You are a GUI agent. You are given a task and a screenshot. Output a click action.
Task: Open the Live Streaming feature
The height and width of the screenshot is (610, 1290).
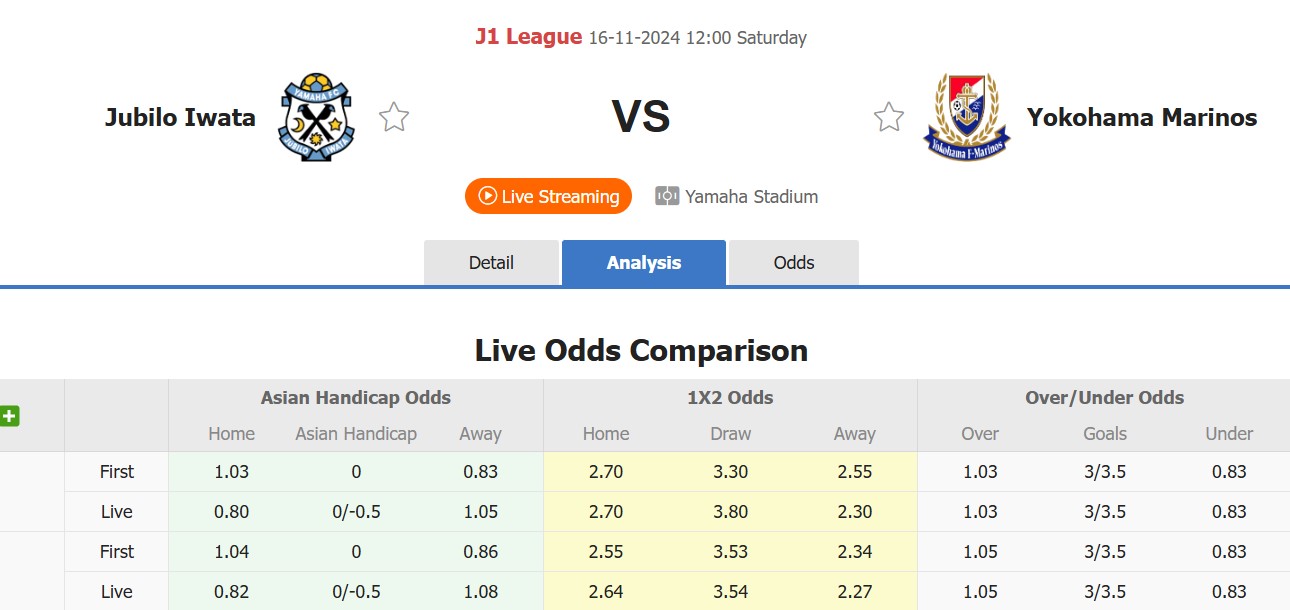pyautogui.click(x=548, y=196)
